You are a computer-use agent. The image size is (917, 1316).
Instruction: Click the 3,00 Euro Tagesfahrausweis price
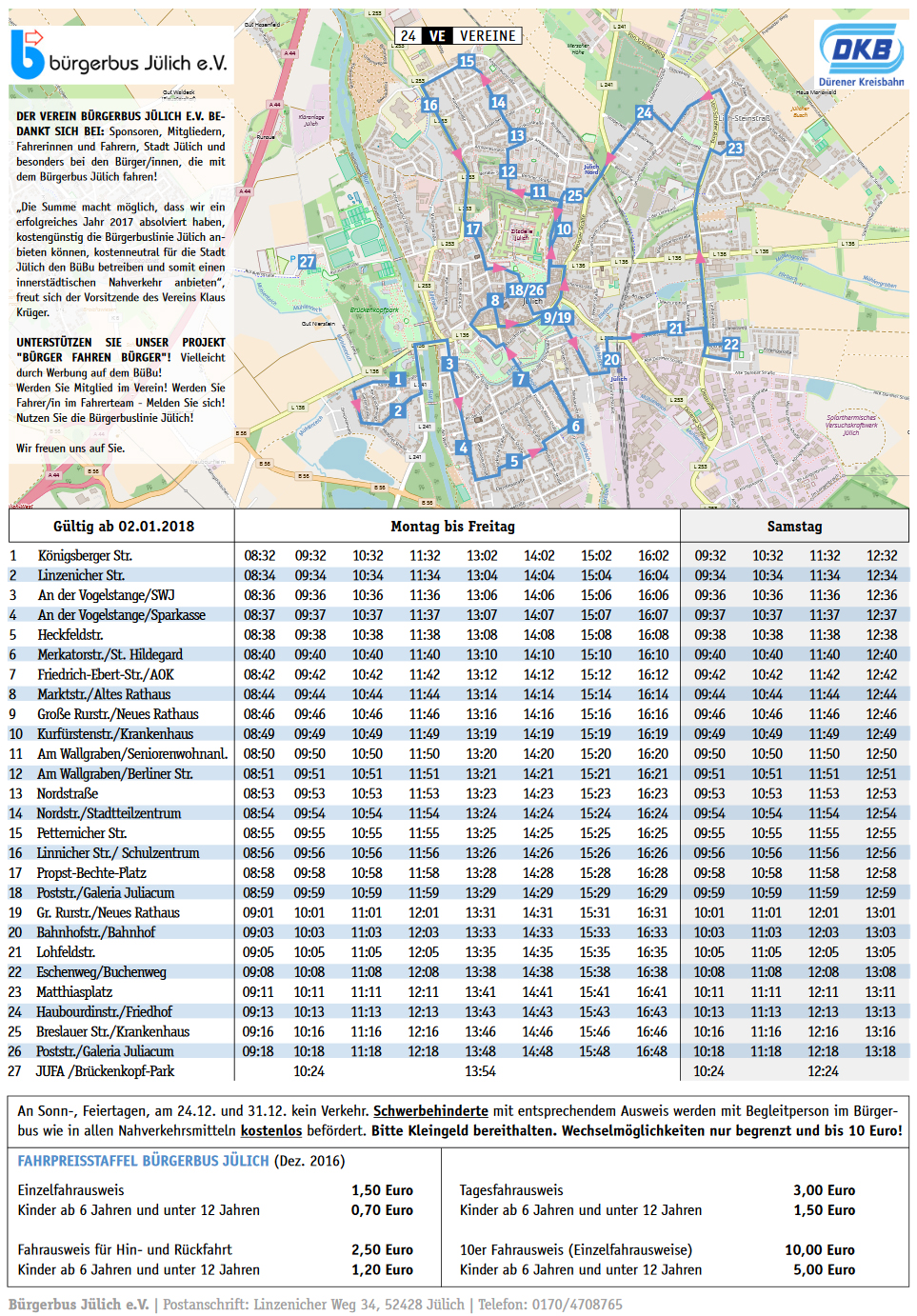click(x=825, y=1190)
